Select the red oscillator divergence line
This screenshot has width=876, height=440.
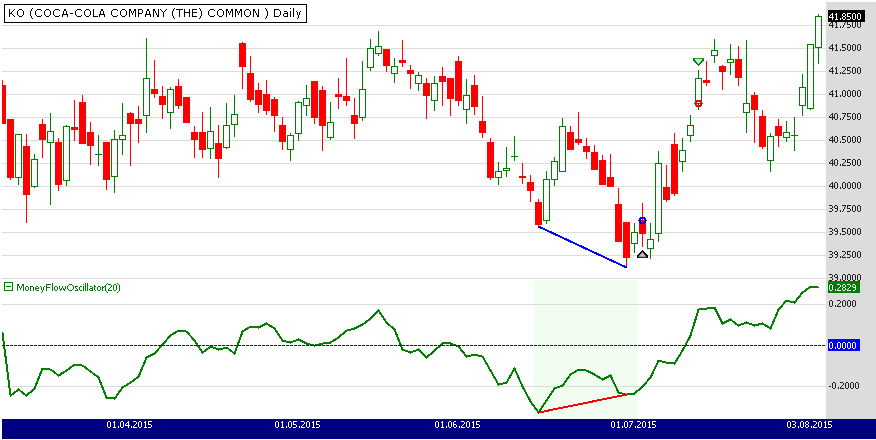pyautogui.click(x=586, y=403)
